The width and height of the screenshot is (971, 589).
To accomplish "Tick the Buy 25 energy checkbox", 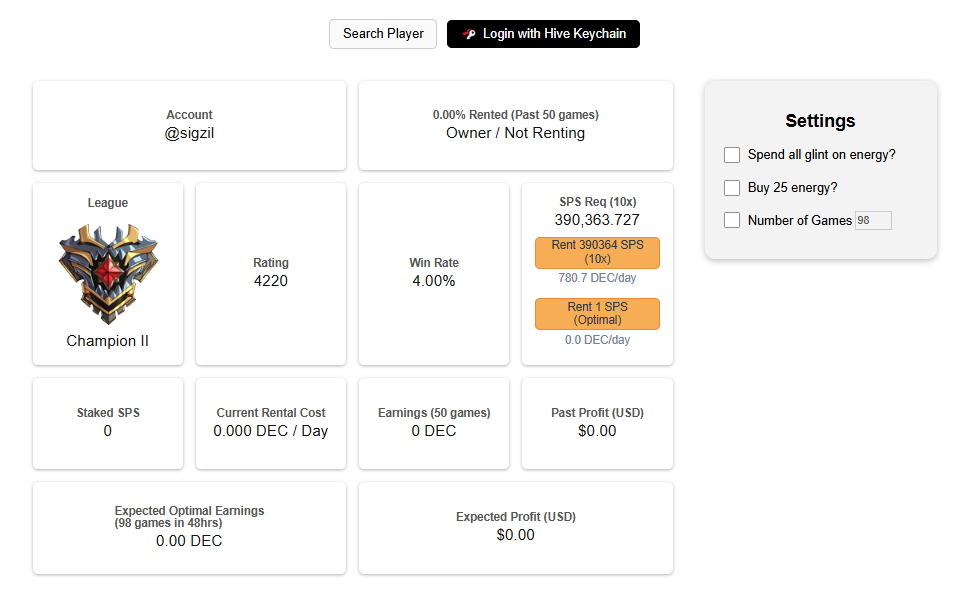I will click(x=732, y=188).
